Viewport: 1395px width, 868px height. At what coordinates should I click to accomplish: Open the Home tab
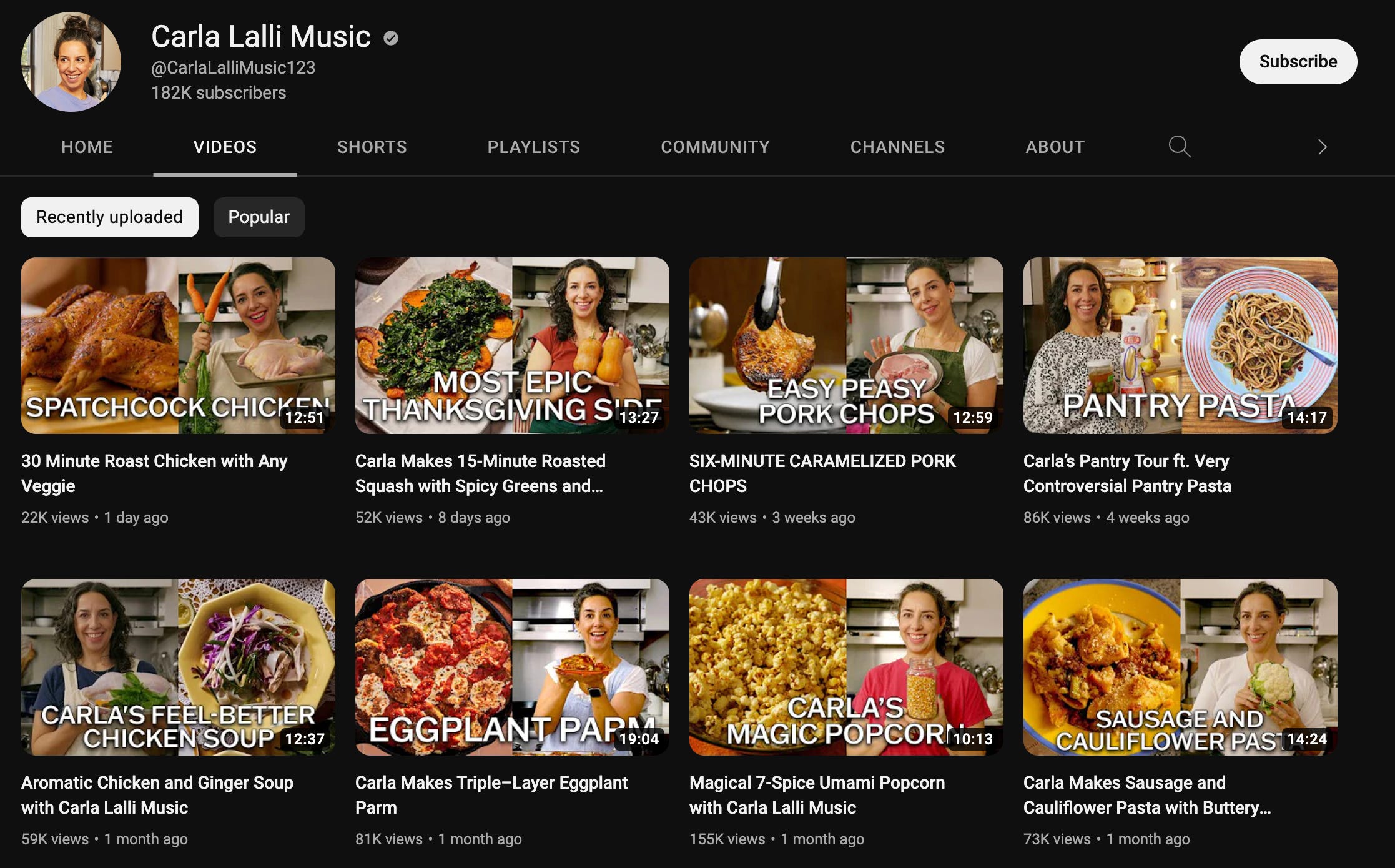click(87, 147)
